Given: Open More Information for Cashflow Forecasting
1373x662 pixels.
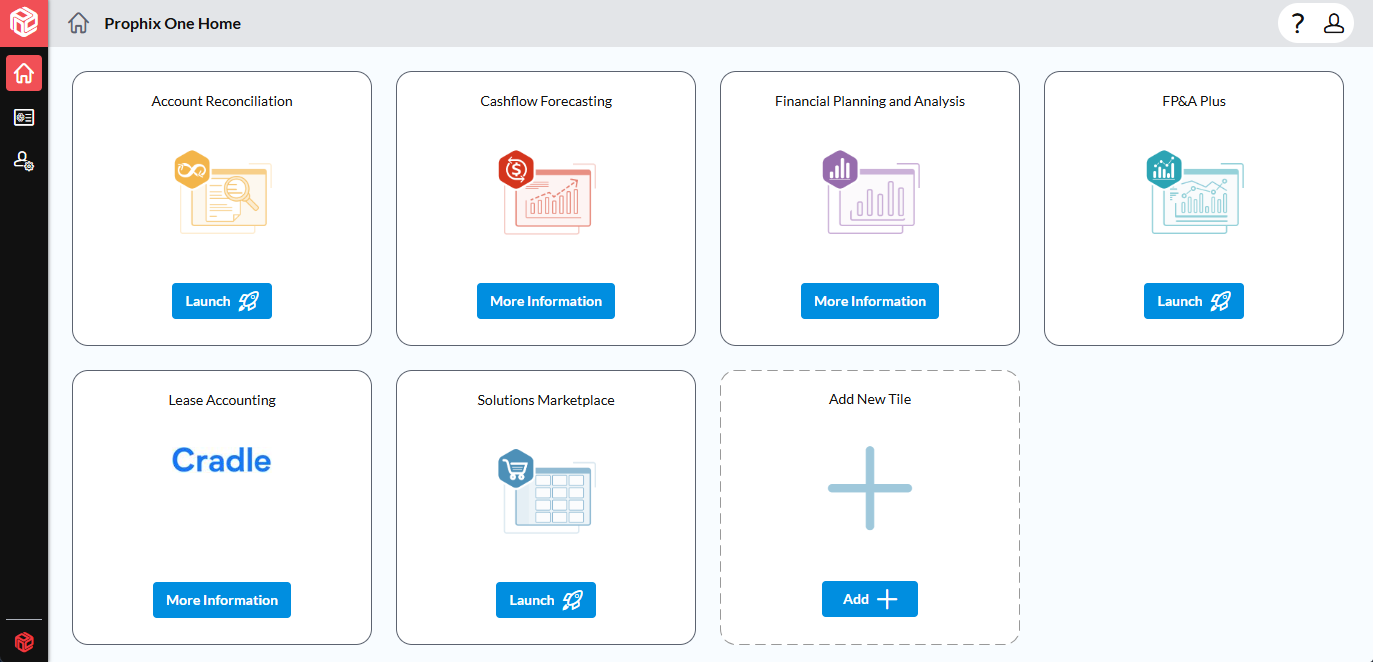Looking at the screenshot, I should tap(546, 301).
